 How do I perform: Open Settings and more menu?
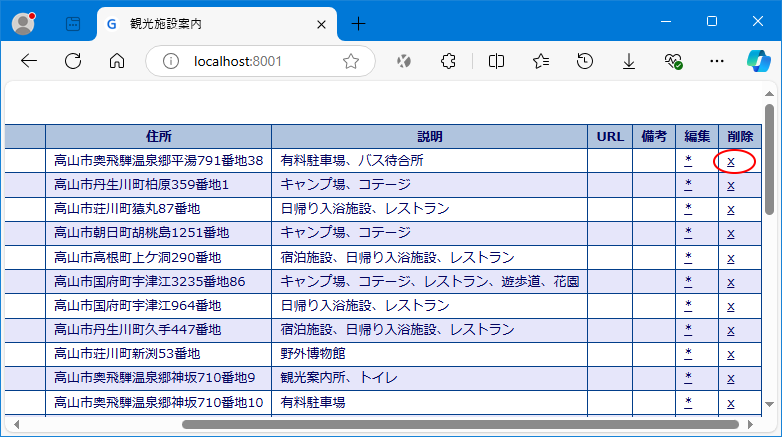point(717,61)
